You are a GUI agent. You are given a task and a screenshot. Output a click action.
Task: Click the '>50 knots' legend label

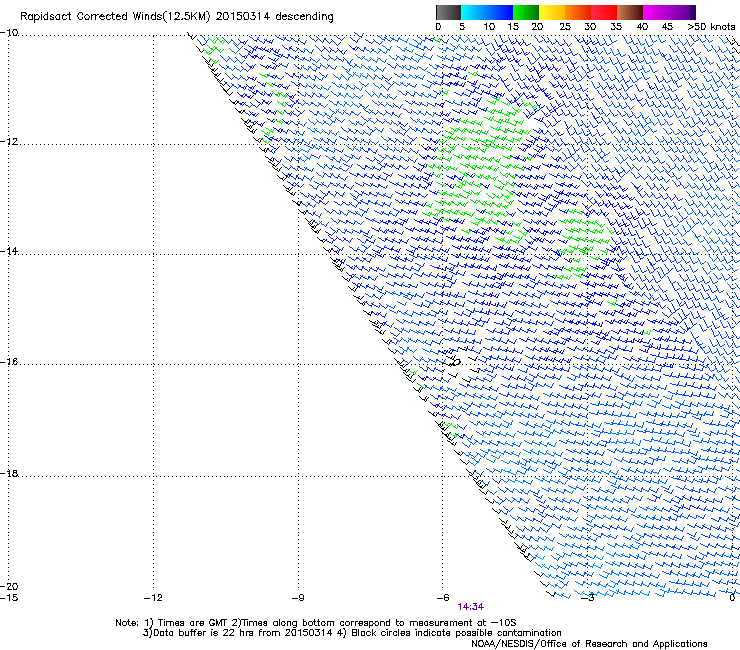click(711, 27)
